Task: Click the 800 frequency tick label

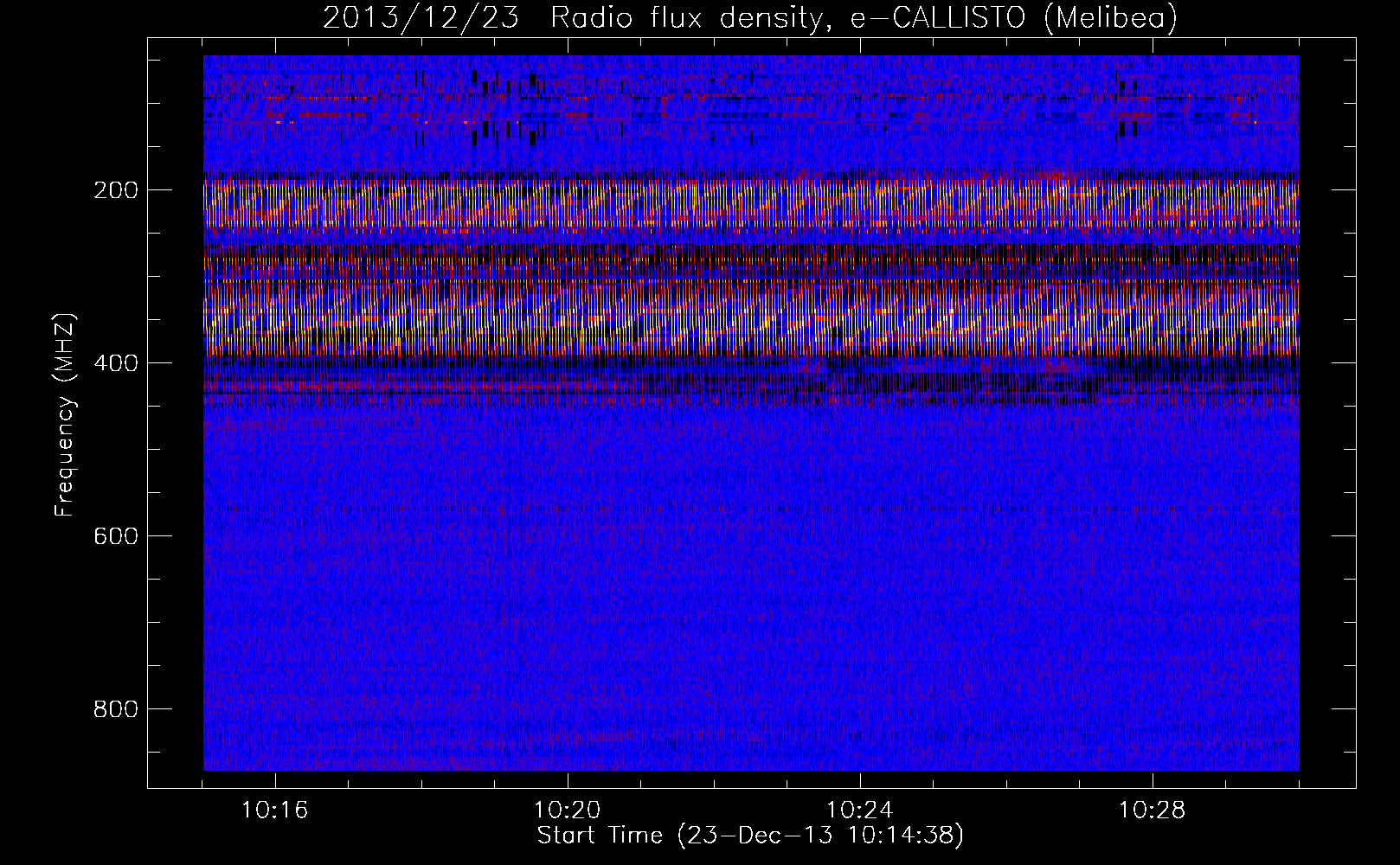Action: [x=115, y=709]
